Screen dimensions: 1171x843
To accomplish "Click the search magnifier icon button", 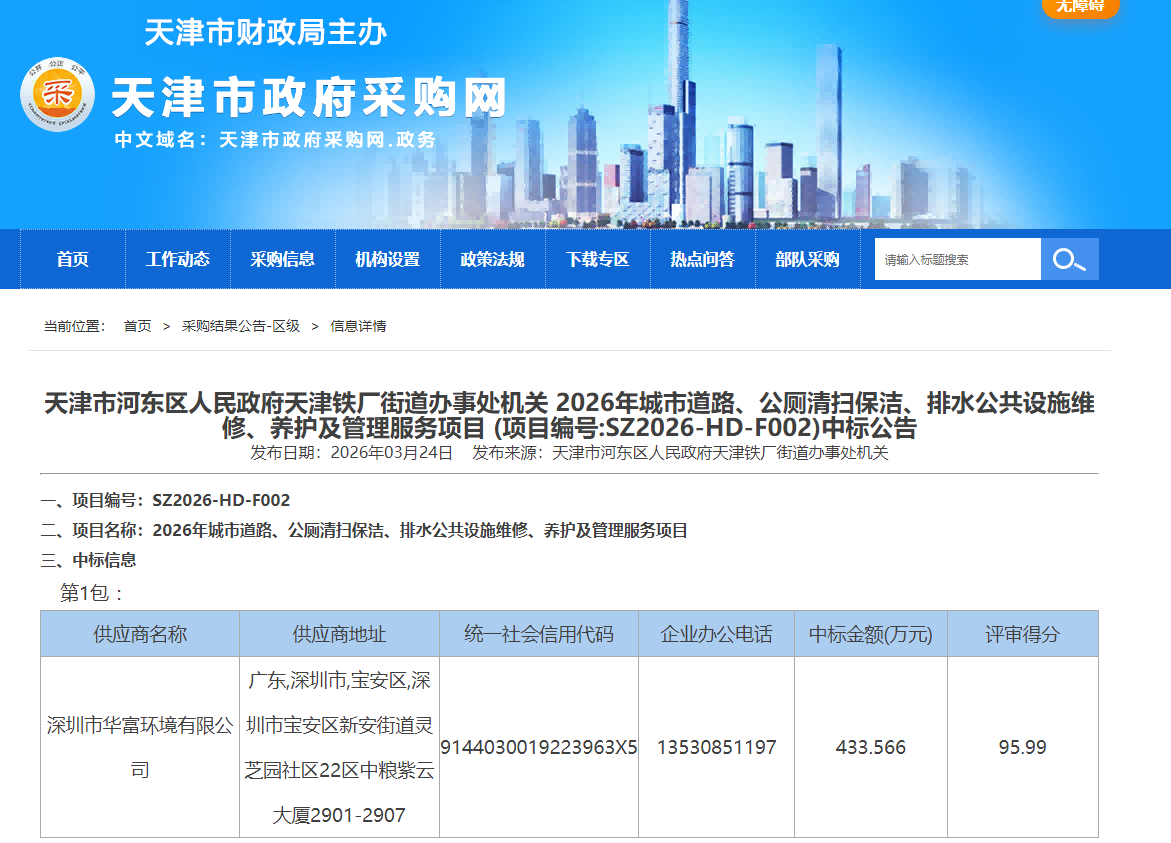I will coord(1069,260).
